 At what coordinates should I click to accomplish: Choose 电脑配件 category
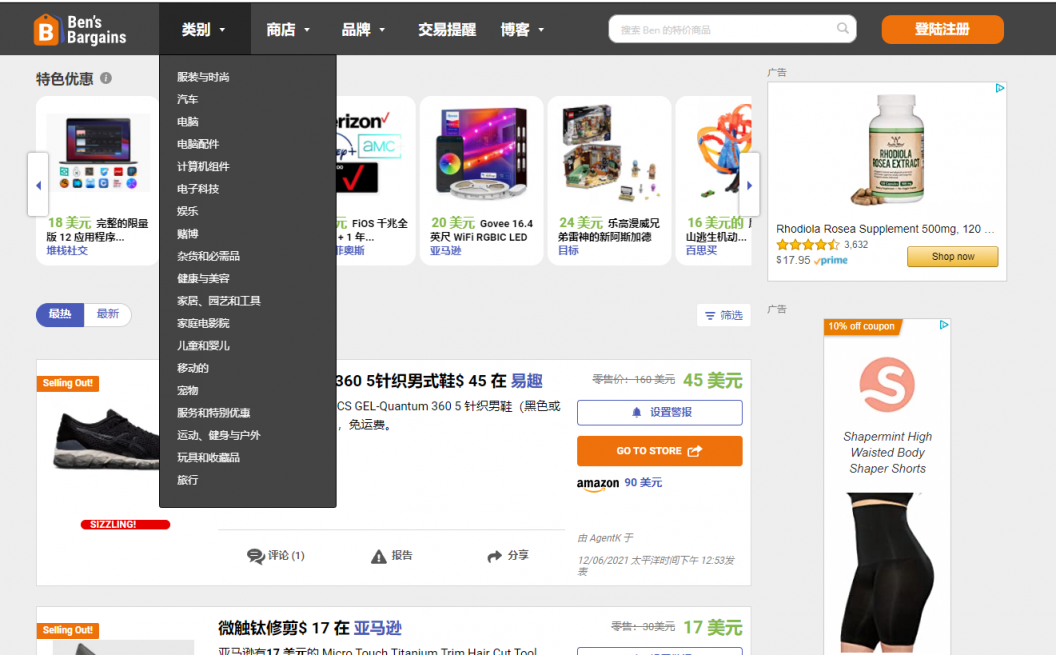pyautogui.click(x=198, y=144)
